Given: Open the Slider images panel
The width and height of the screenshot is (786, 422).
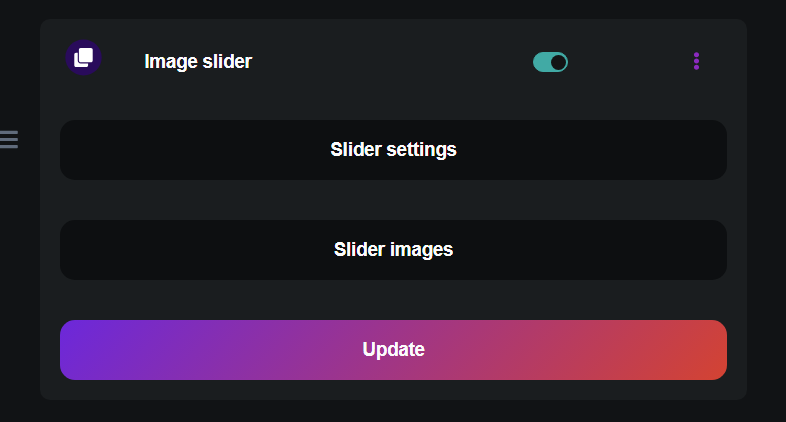Looking at the screenshot, I should 393,250.
